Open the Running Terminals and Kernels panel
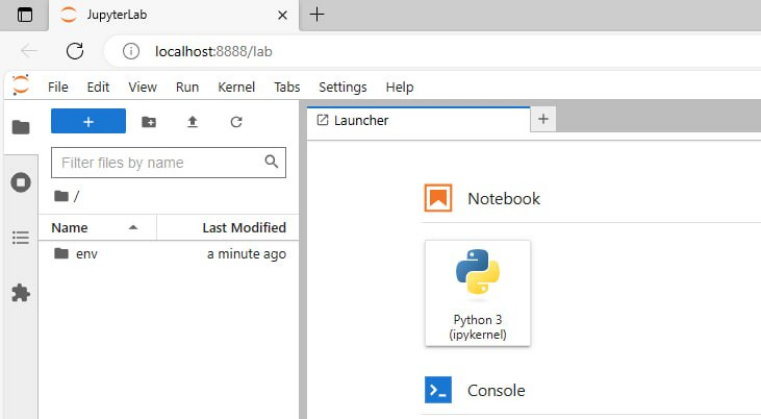Image resolution: width=761 pixels, height=419 pixels. [21, 183]
